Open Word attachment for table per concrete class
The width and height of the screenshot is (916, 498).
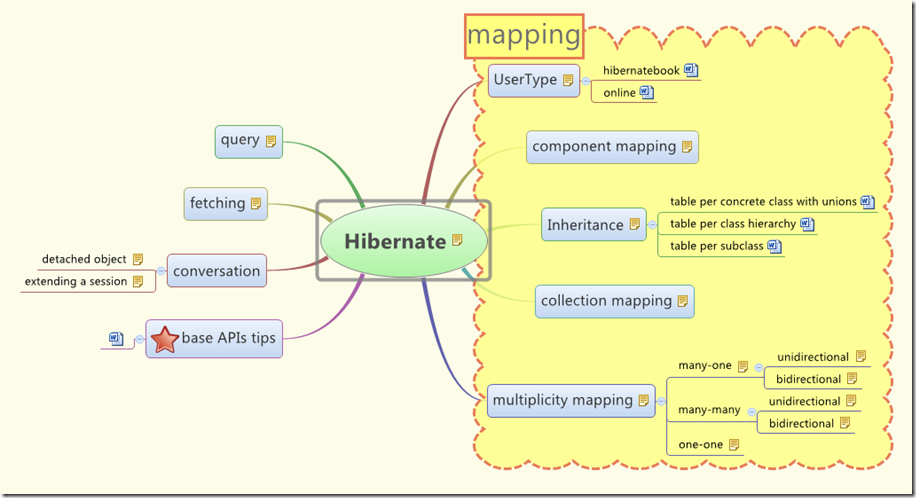868,202
